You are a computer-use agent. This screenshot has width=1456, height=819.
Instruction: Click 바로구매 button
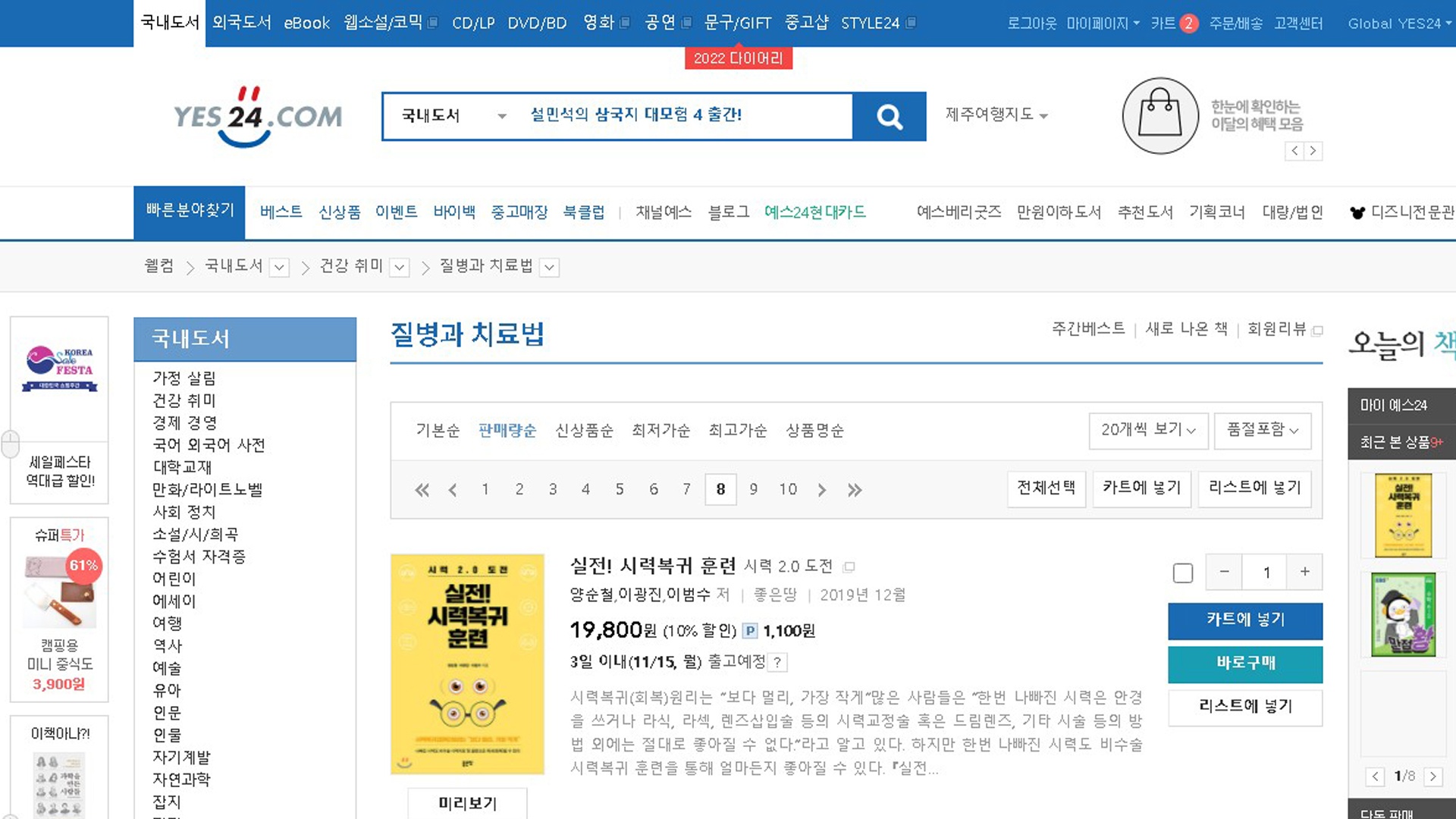pos(1245,664)
